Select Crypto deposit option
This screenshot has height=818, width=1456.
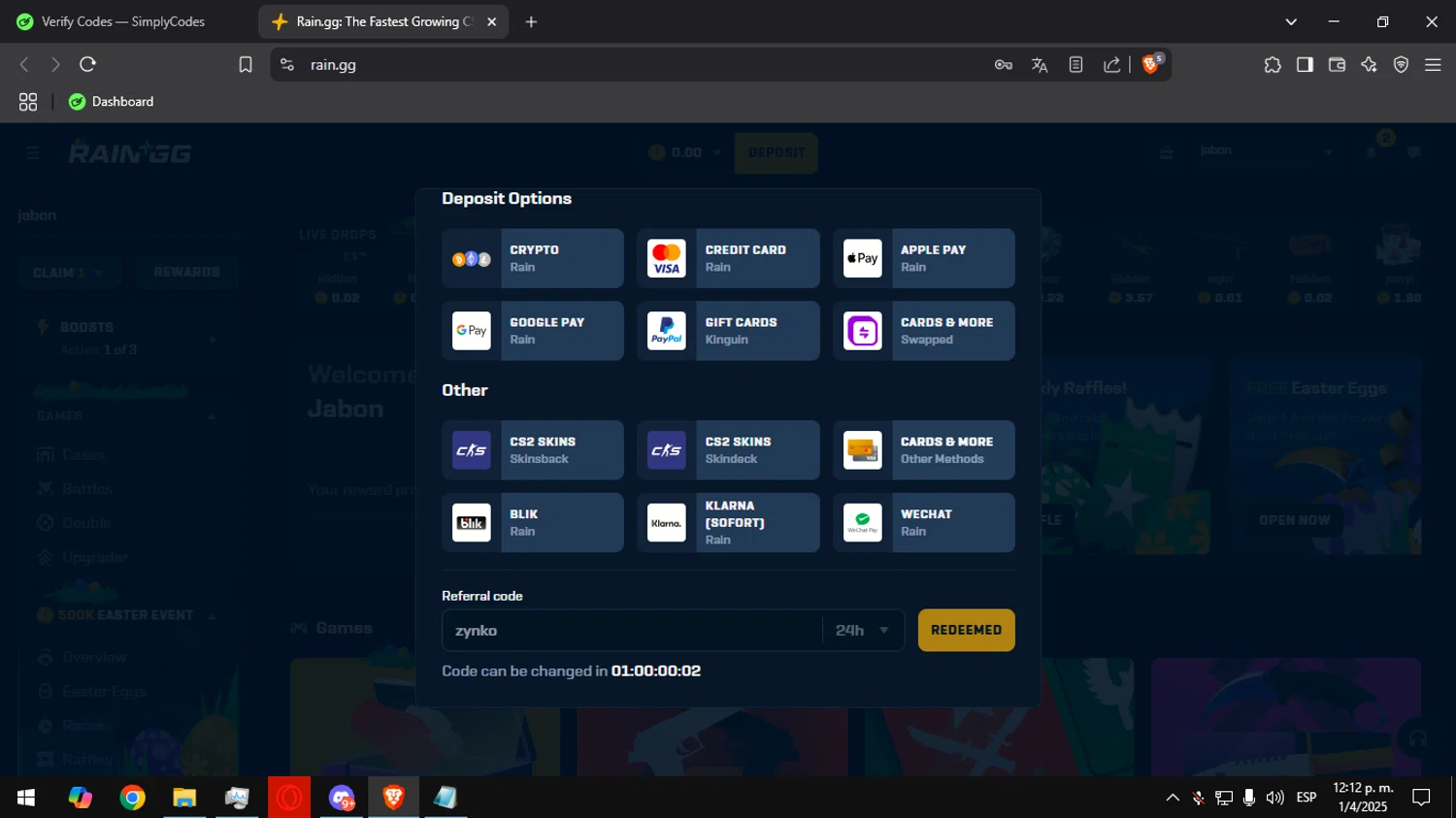(x=533, y=258)
